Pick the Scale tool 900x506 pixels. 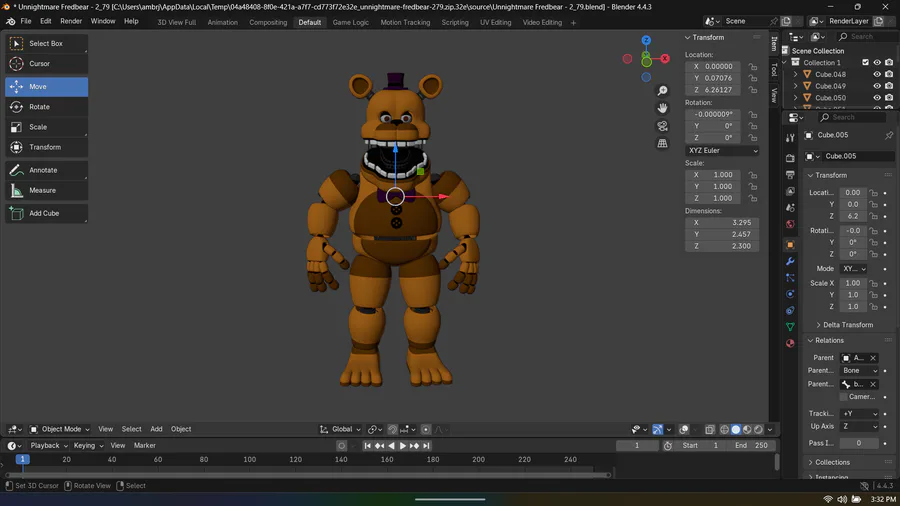tap(46, 127)
